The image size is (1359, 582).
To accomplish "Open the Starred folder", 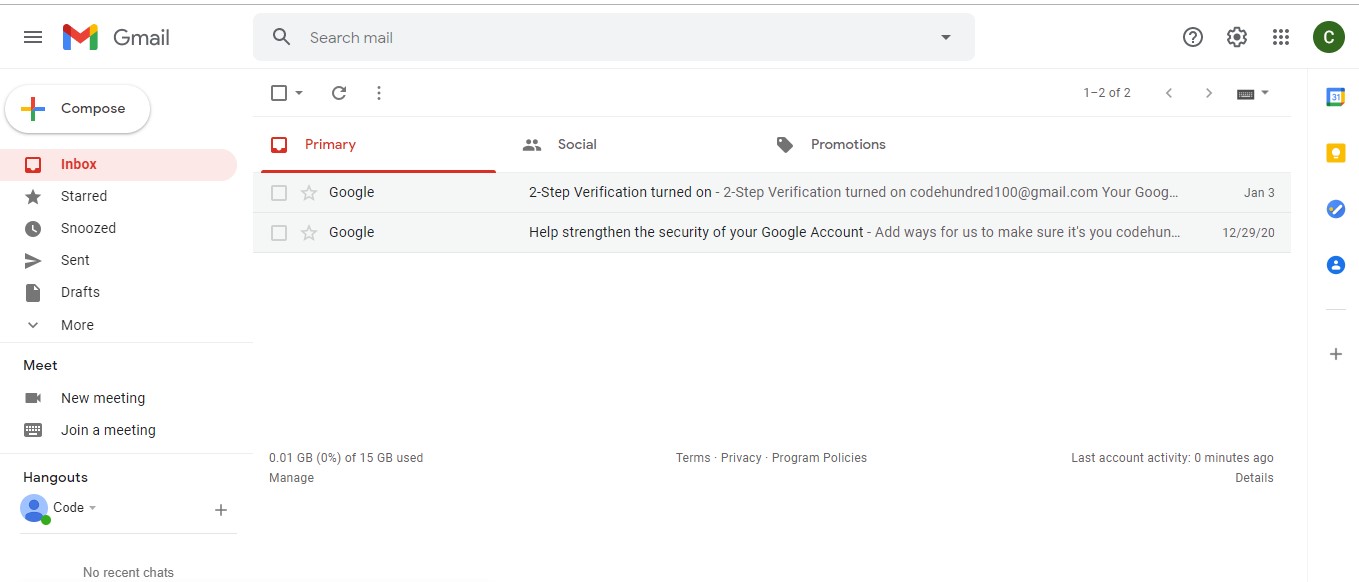I will (83, 196).
